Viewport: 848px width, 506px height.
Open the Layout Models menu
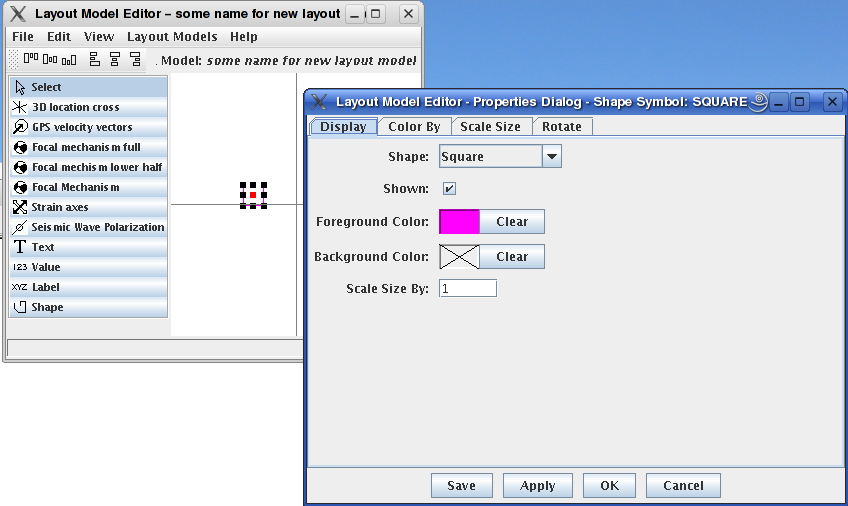tap(172, 37)
